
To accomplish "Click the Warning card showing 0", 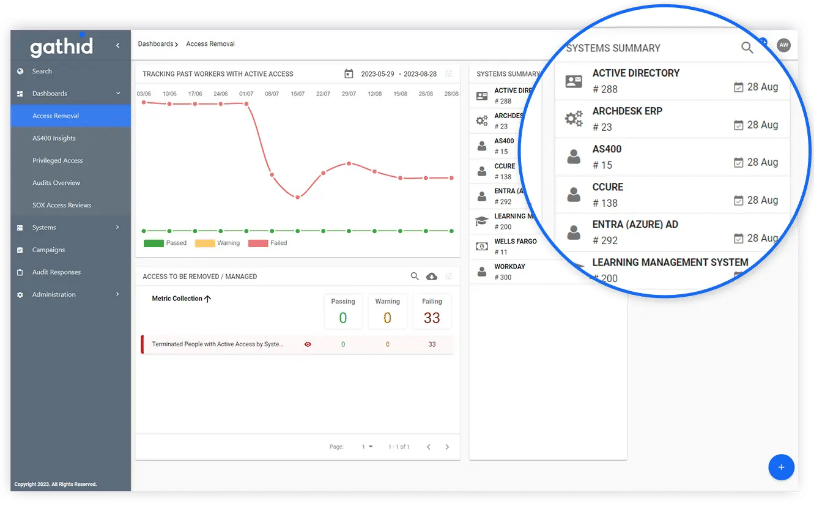I will coord(387,312).
